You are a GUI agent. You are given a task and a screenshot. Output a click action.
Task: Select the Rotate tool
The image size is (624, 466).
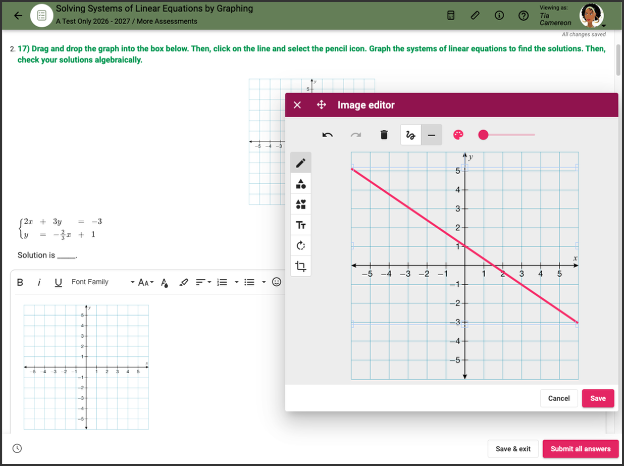click(301, 246)
